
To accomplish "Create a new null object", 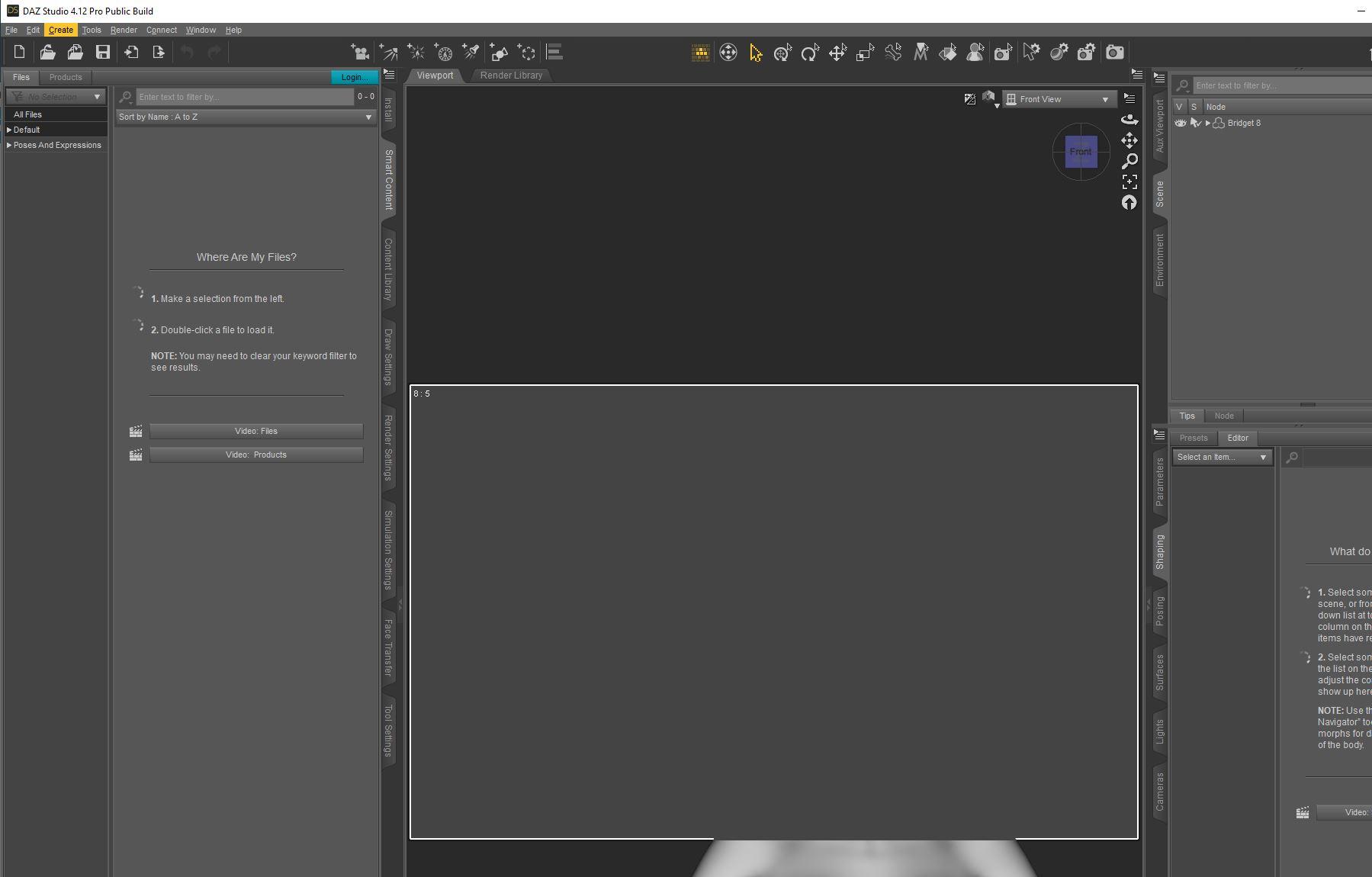I will click(x=526, y=52).
